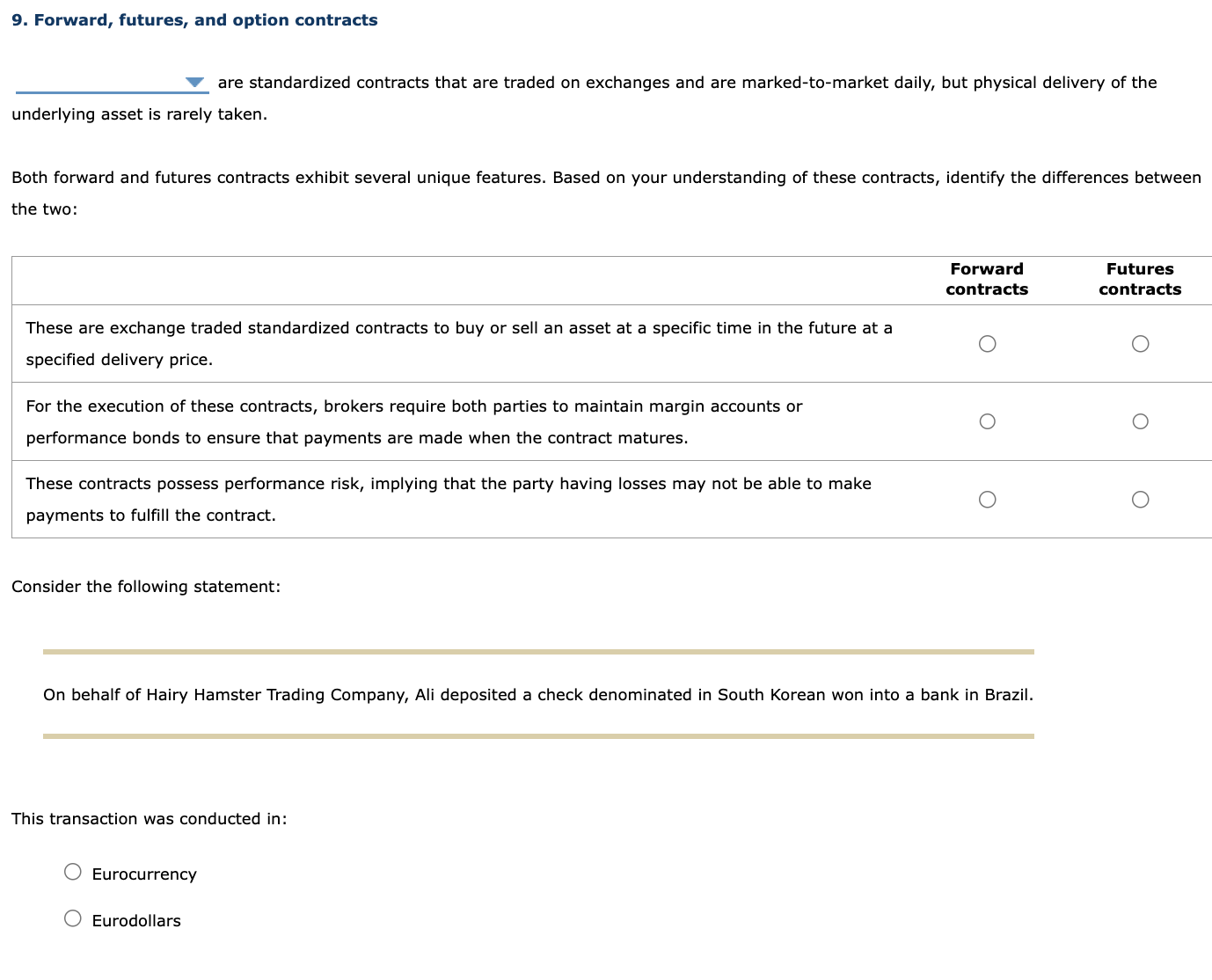Select the Eurodollars radio button

[x=73, y=918]
